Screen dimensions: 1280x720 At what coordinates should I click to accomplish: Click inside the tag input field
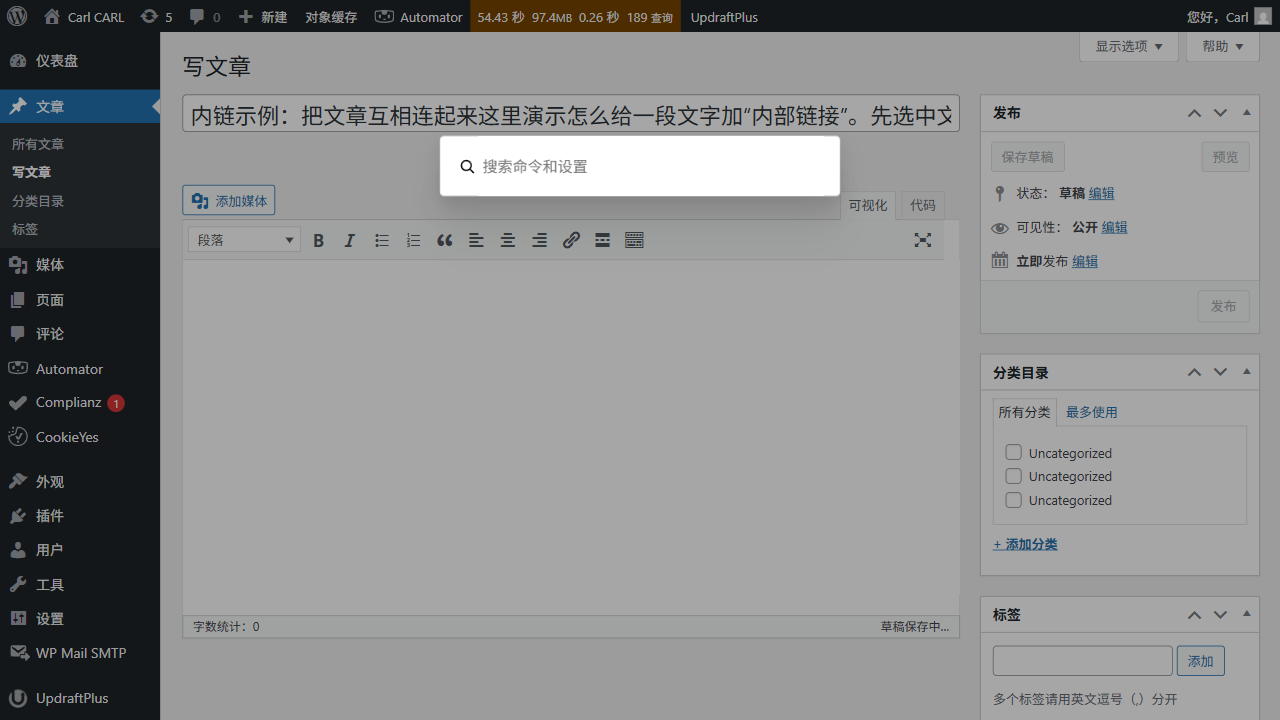pyautogui.click(x=1082, y=660)
